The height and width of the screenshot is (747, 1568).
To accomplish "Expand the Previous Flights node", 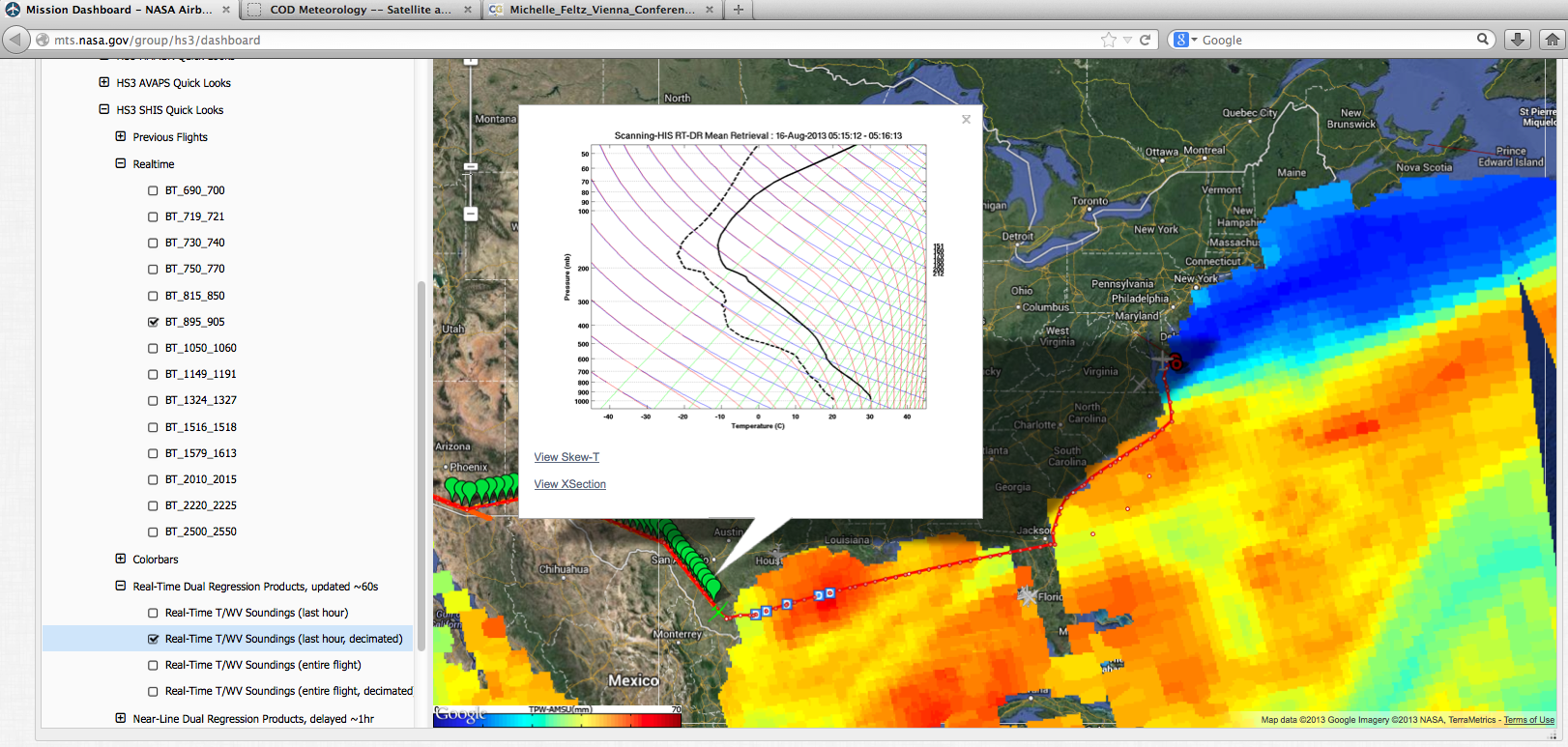I will pos(121,137).
